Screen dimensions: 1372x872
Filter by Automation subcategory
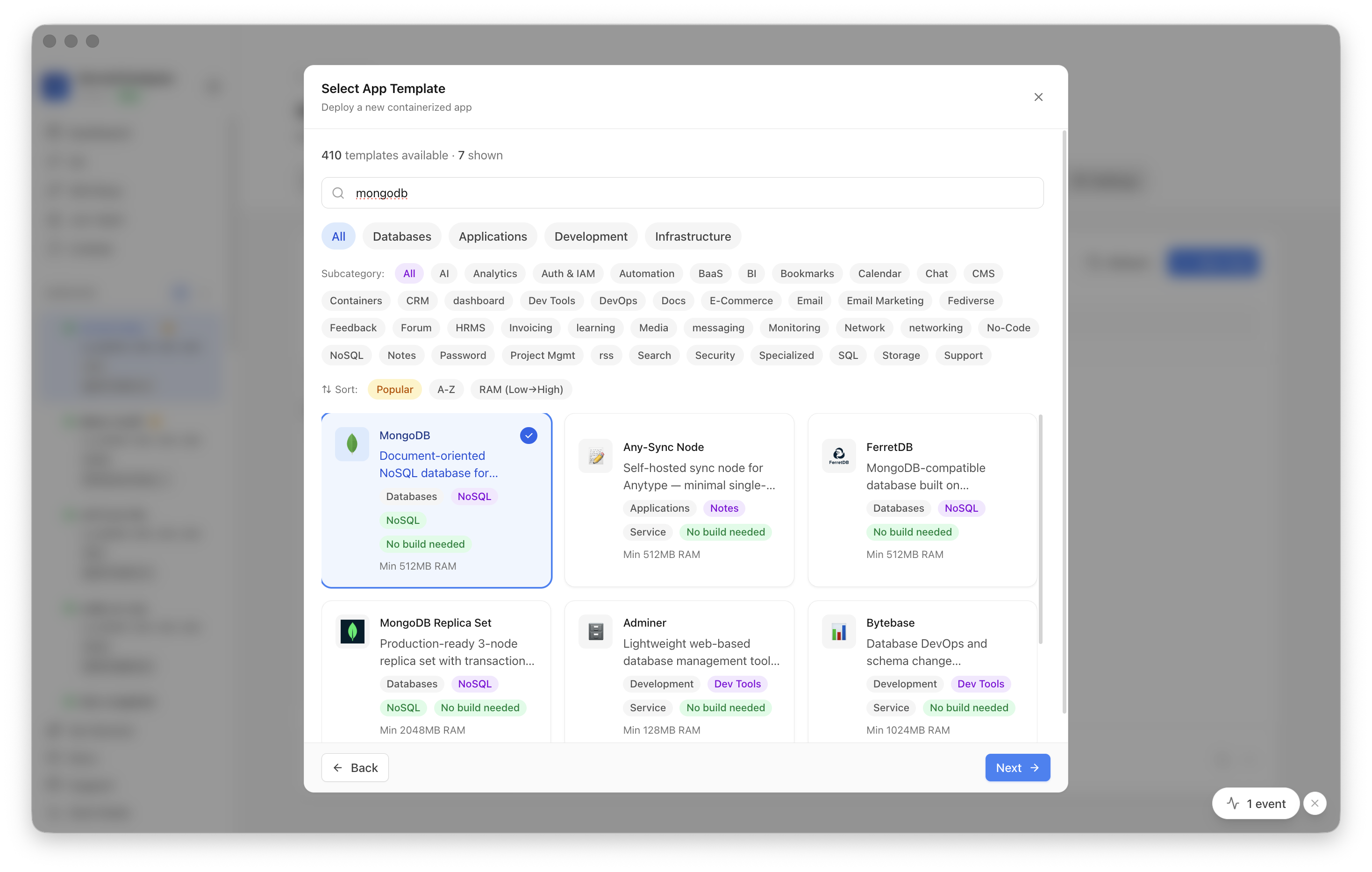(x=646, y=273)
